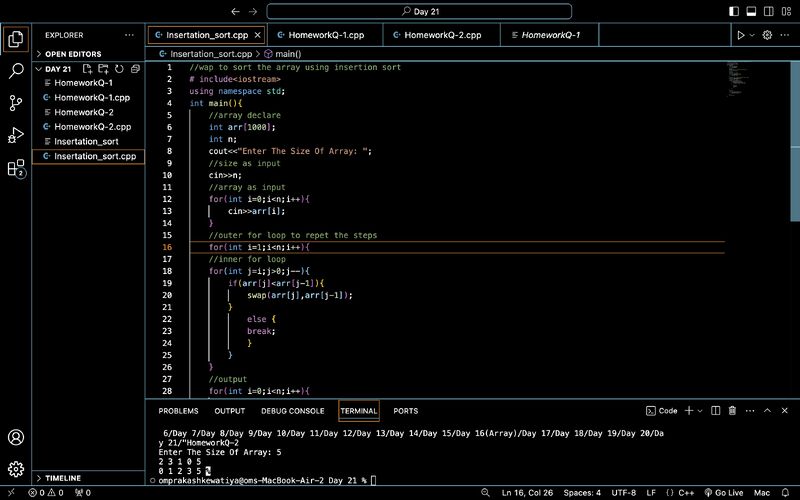The image size is (800, 500).
Task: Click Go Live in status bar
Action: [723, 493]
